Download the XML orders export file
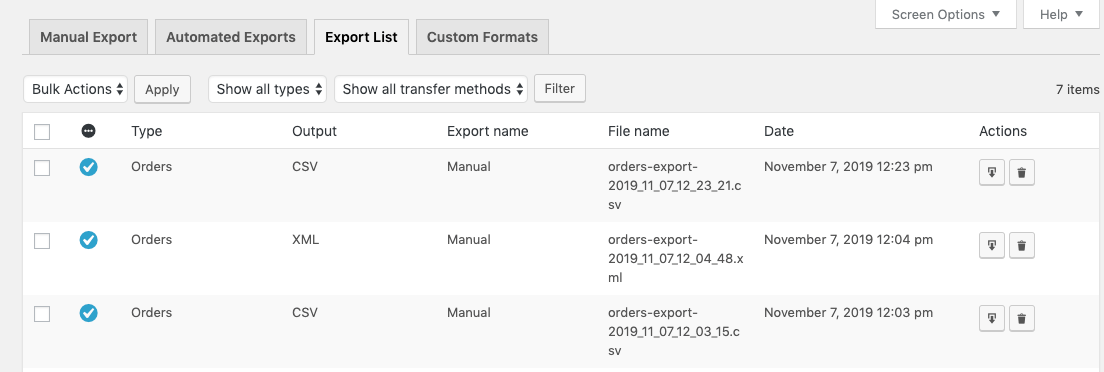The height and width of the screenshot is (372, 1104). pos(992,245)
